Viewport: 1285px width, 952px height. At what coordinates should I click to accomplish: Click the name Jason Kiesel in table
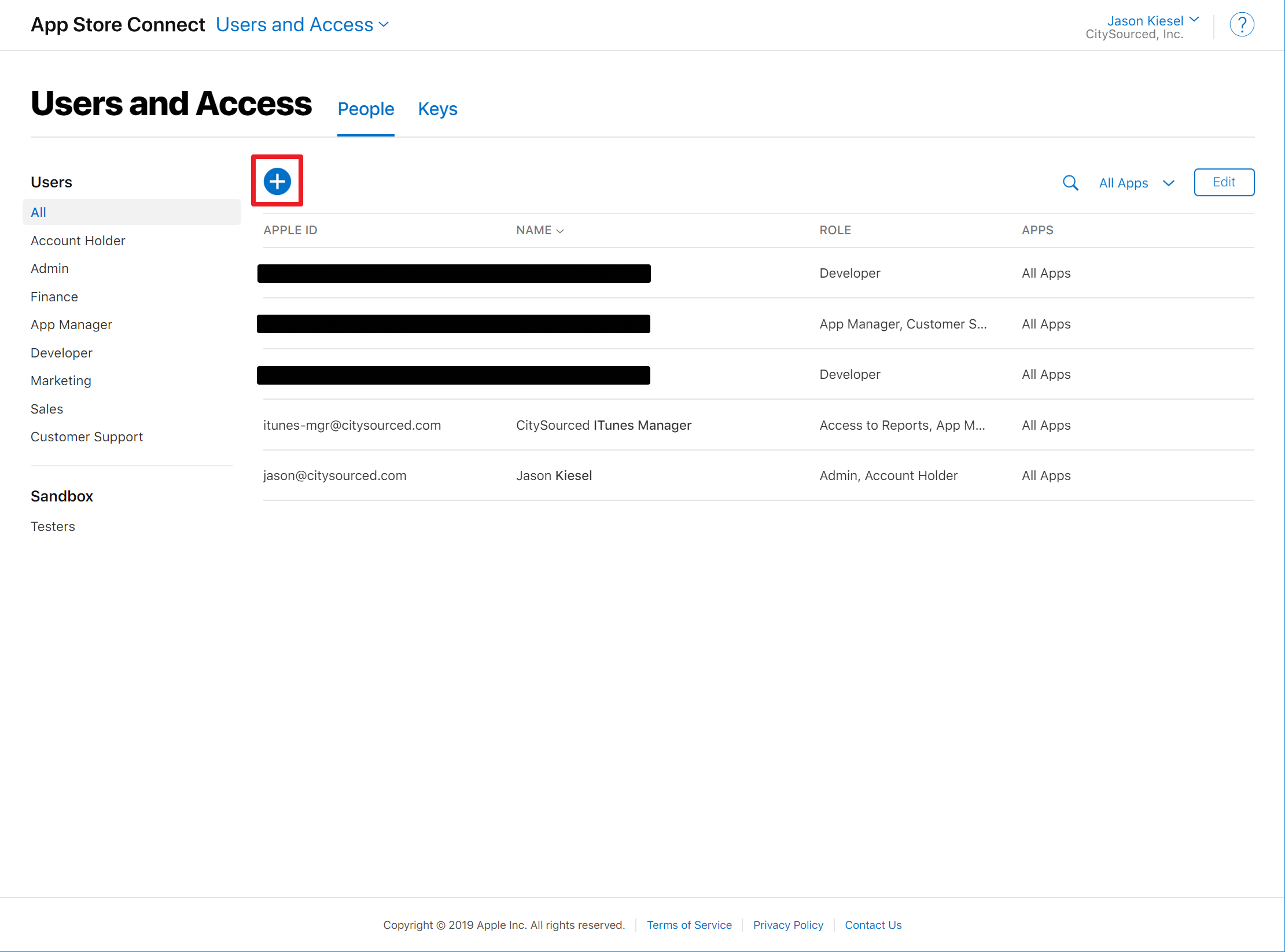click(x=554, y=475)
